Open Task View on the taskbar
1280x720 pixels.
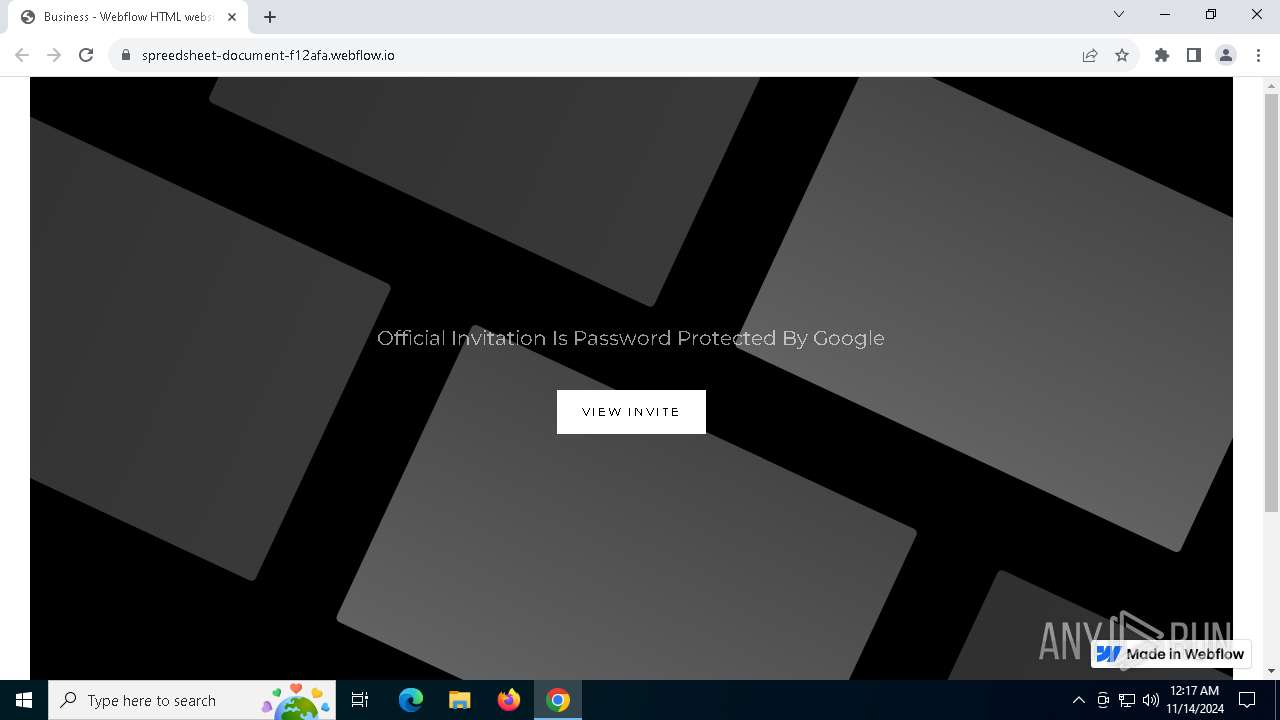(360, 700)
